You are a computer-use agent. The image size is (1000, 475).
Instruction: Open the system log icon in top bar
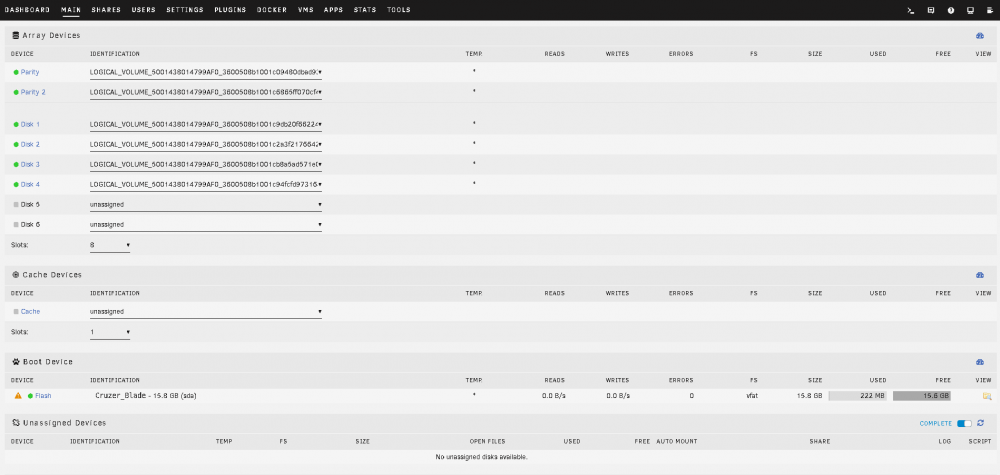pos(990,10)
